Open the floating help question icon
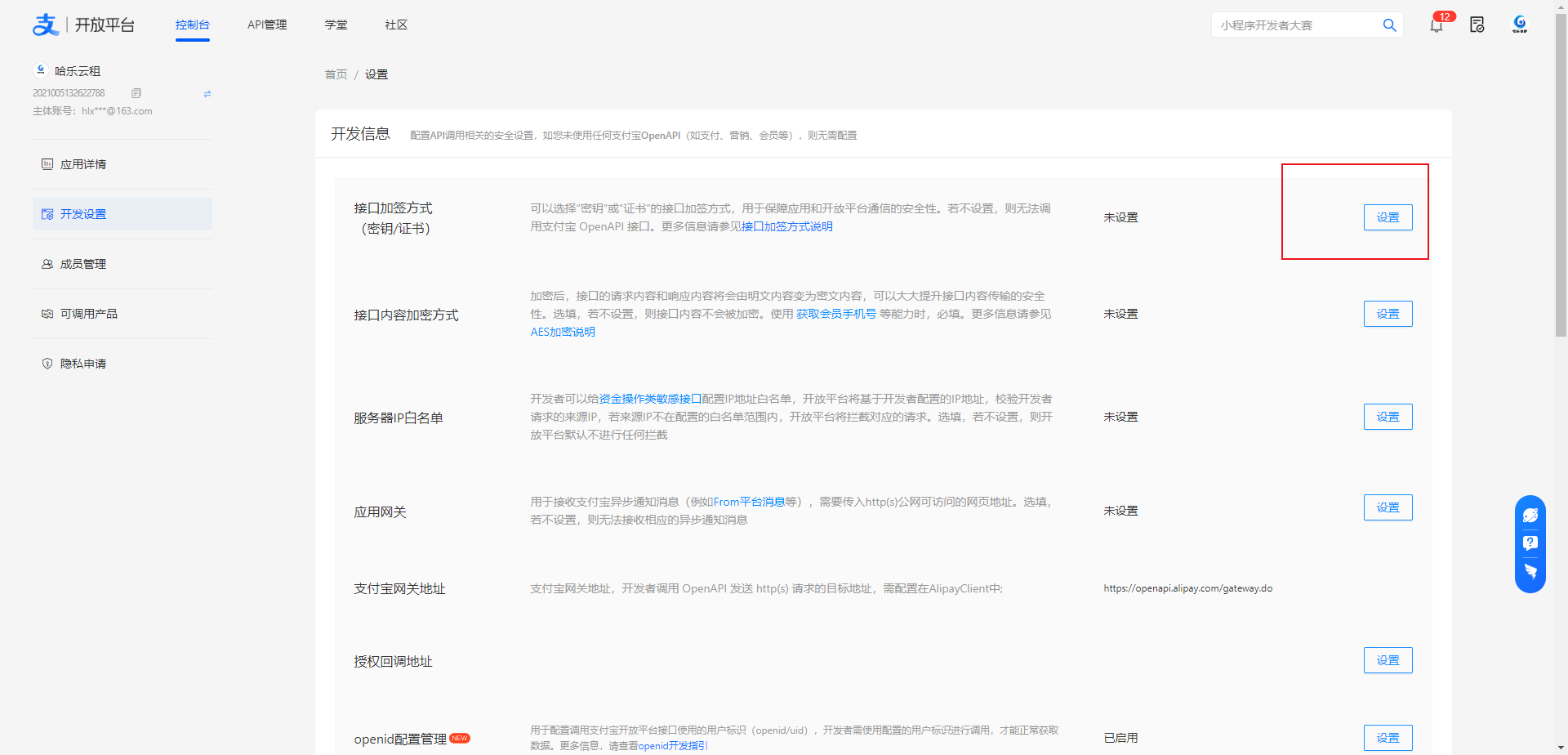 point(1530,543)
